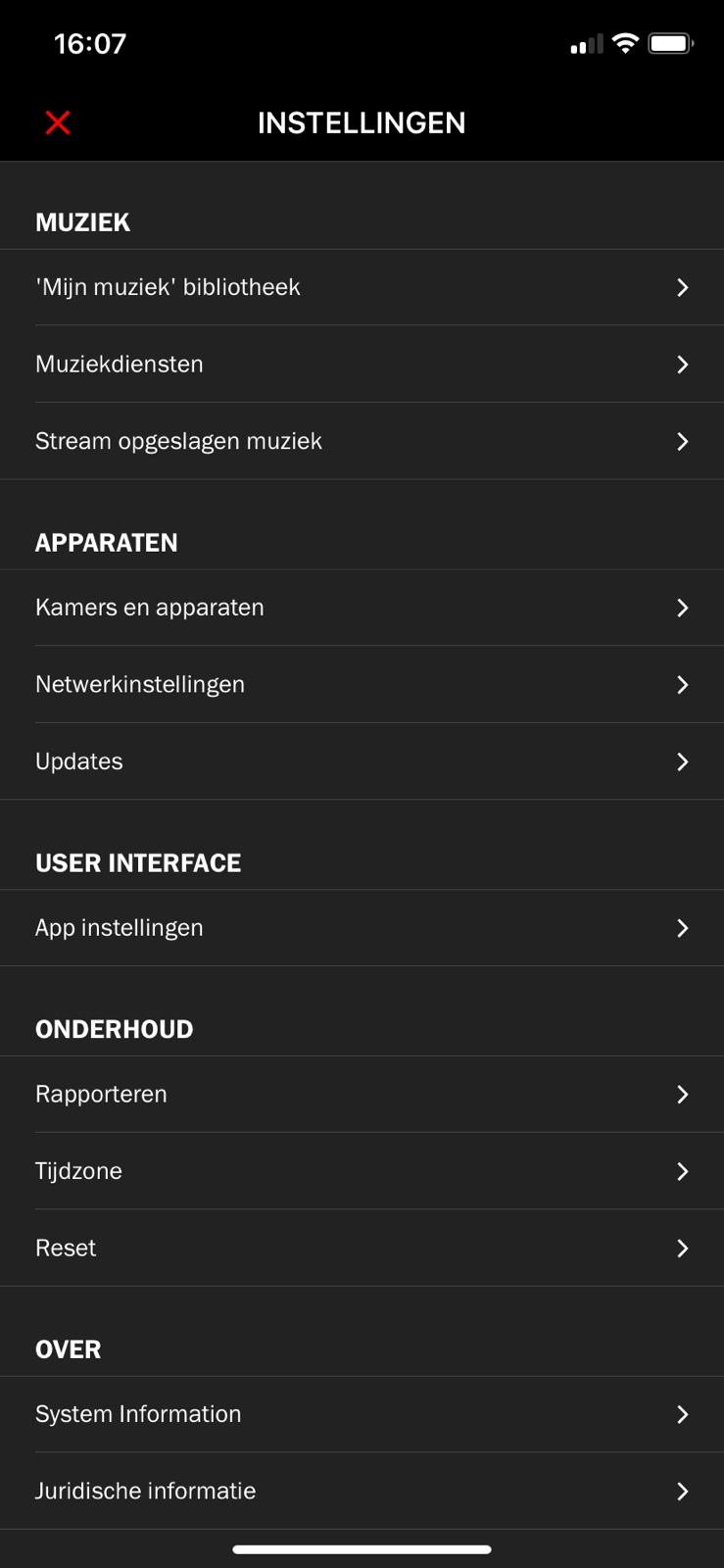Open 'Mijn muziek' bibliotheek settings

tap(168, 287)
